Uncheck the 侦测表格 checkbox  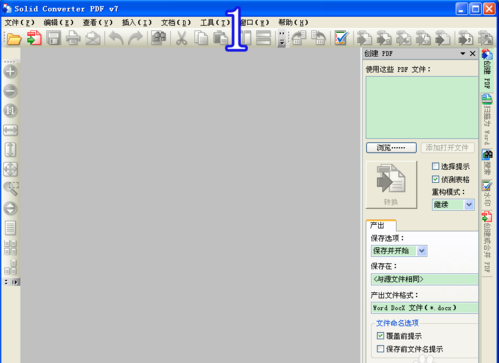click(x=435, y=179)
